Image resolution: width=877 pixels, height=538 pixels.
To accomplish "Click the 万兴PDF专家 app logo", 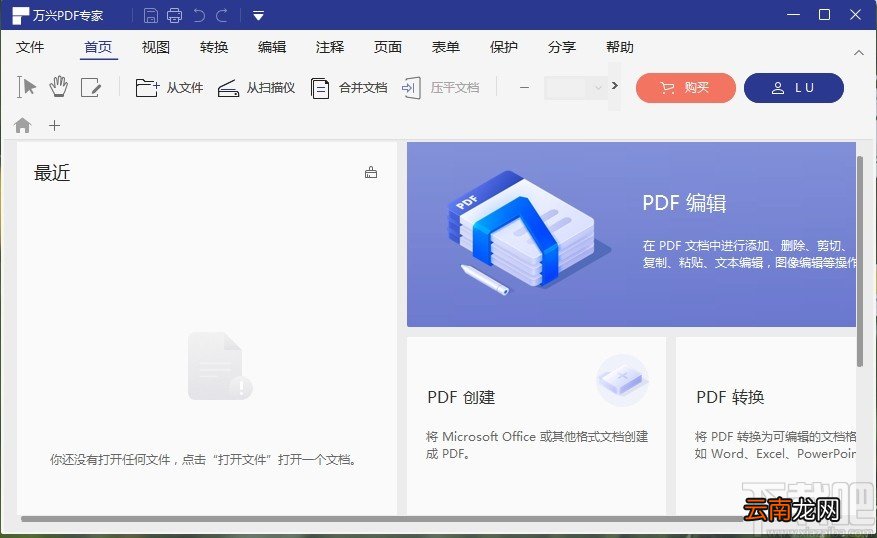I will point(21,16).
